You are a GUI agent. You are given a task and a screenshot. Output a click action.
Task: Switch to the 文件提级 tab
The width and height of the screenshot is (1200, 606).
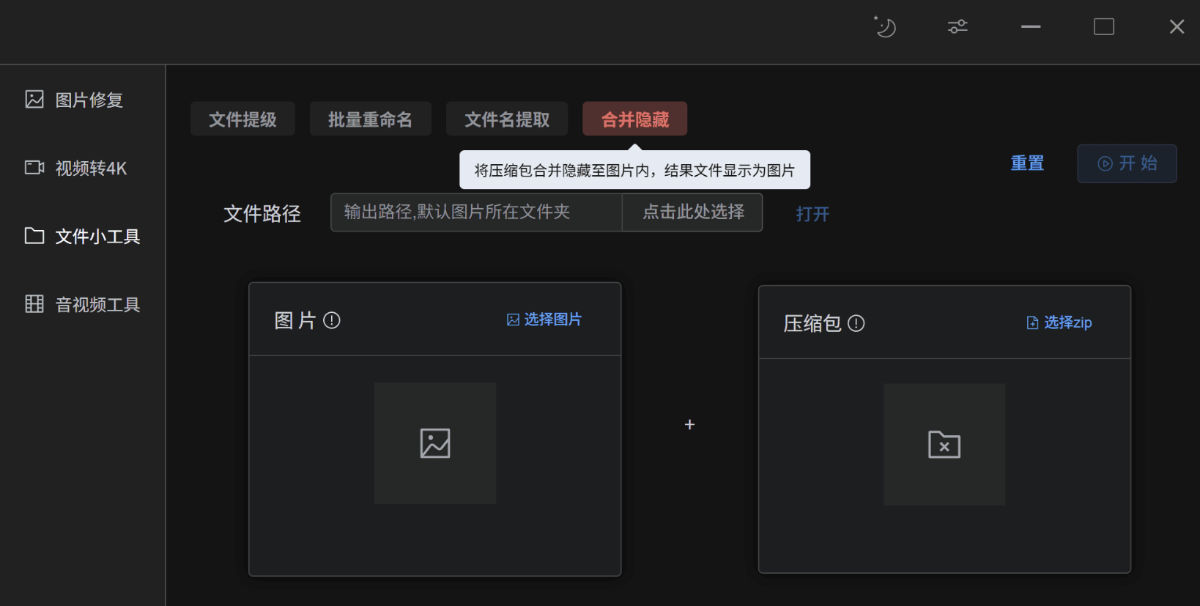243,119
